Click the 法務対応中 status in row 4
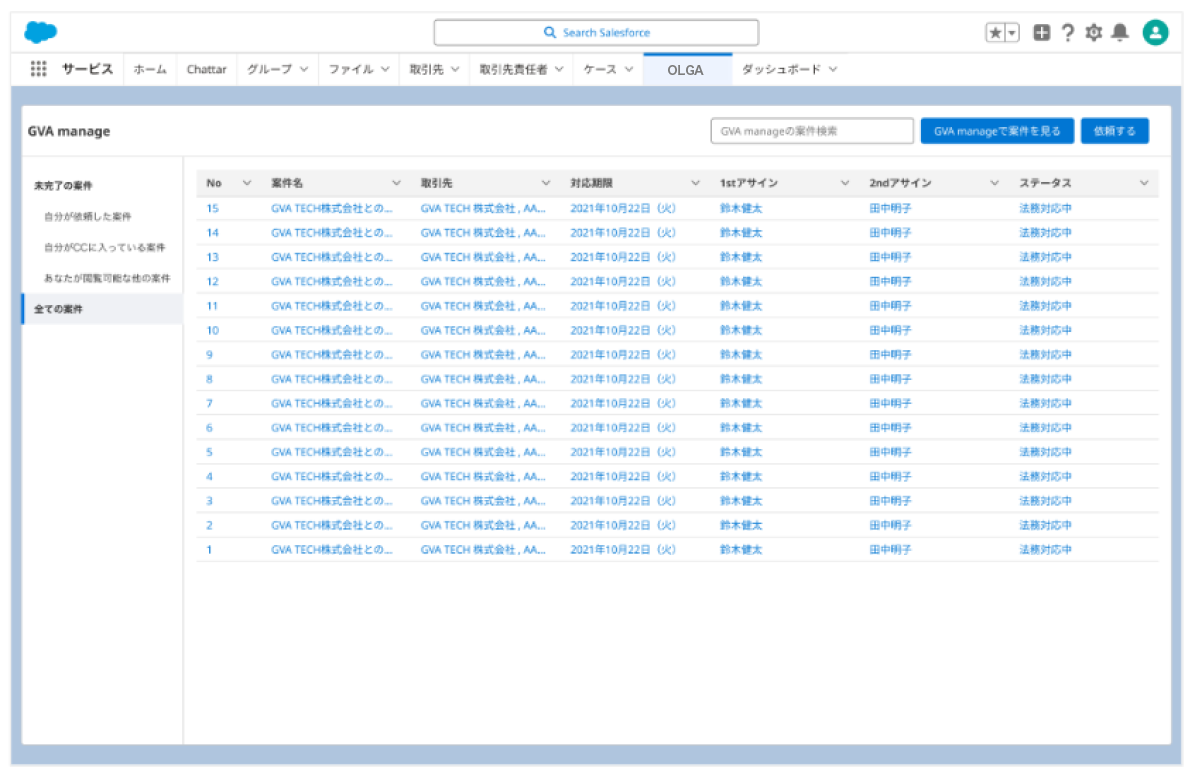 (x=1046, y=476)
